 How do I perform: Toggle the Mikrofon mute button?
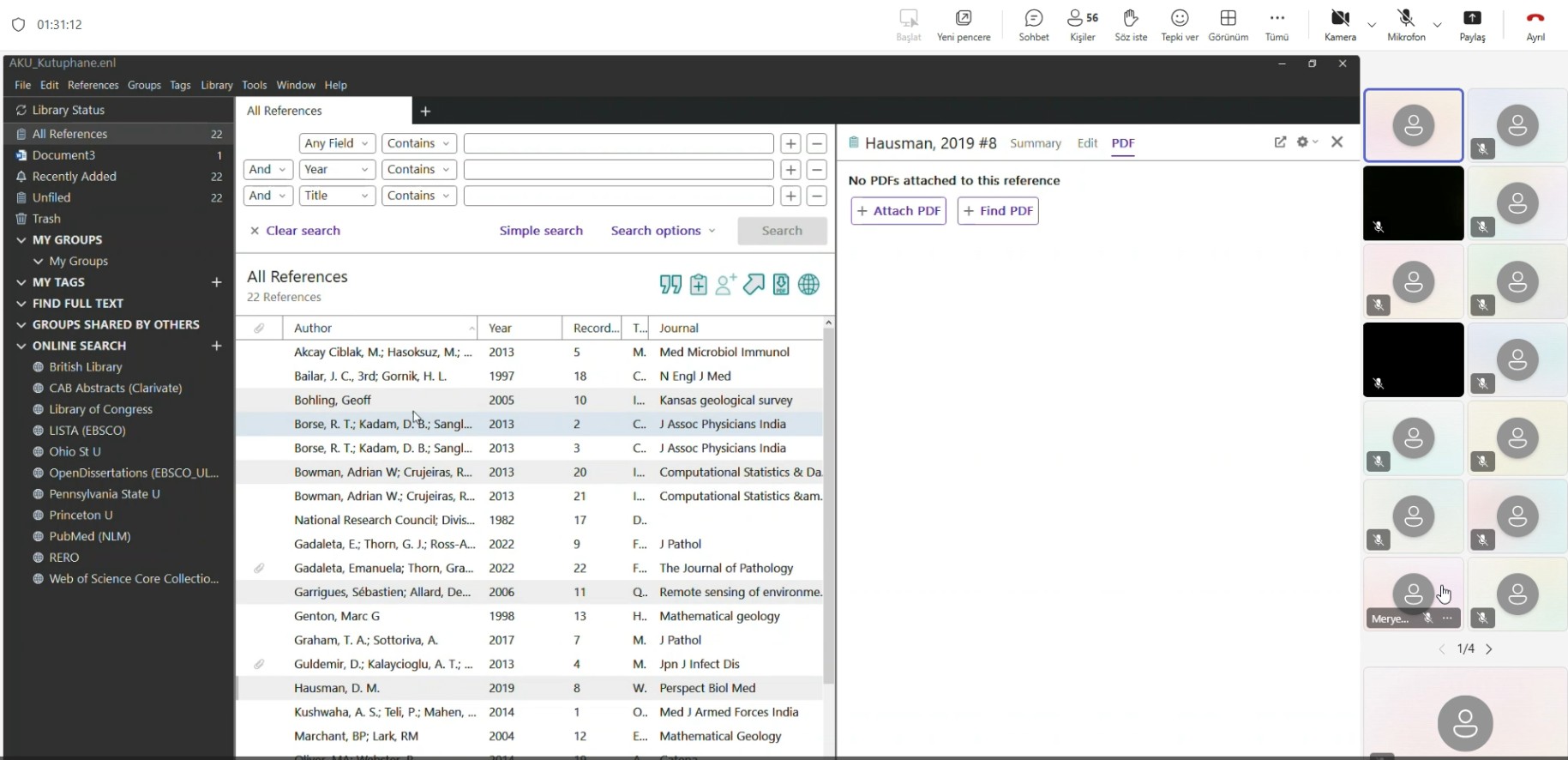pyautogui.click(x=1406, y=25)
